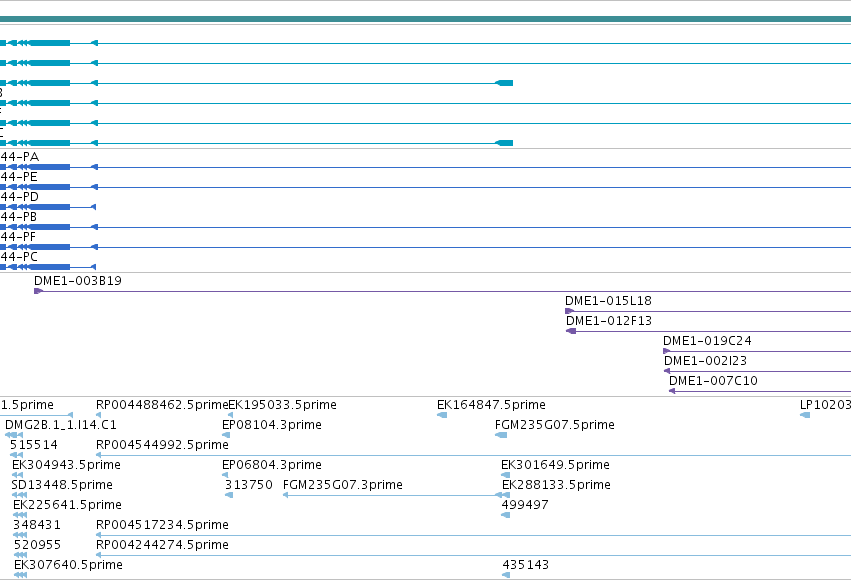Click the 515514 feature label
The height and width of the screenshot is (580, 851).
pos(34,445)
